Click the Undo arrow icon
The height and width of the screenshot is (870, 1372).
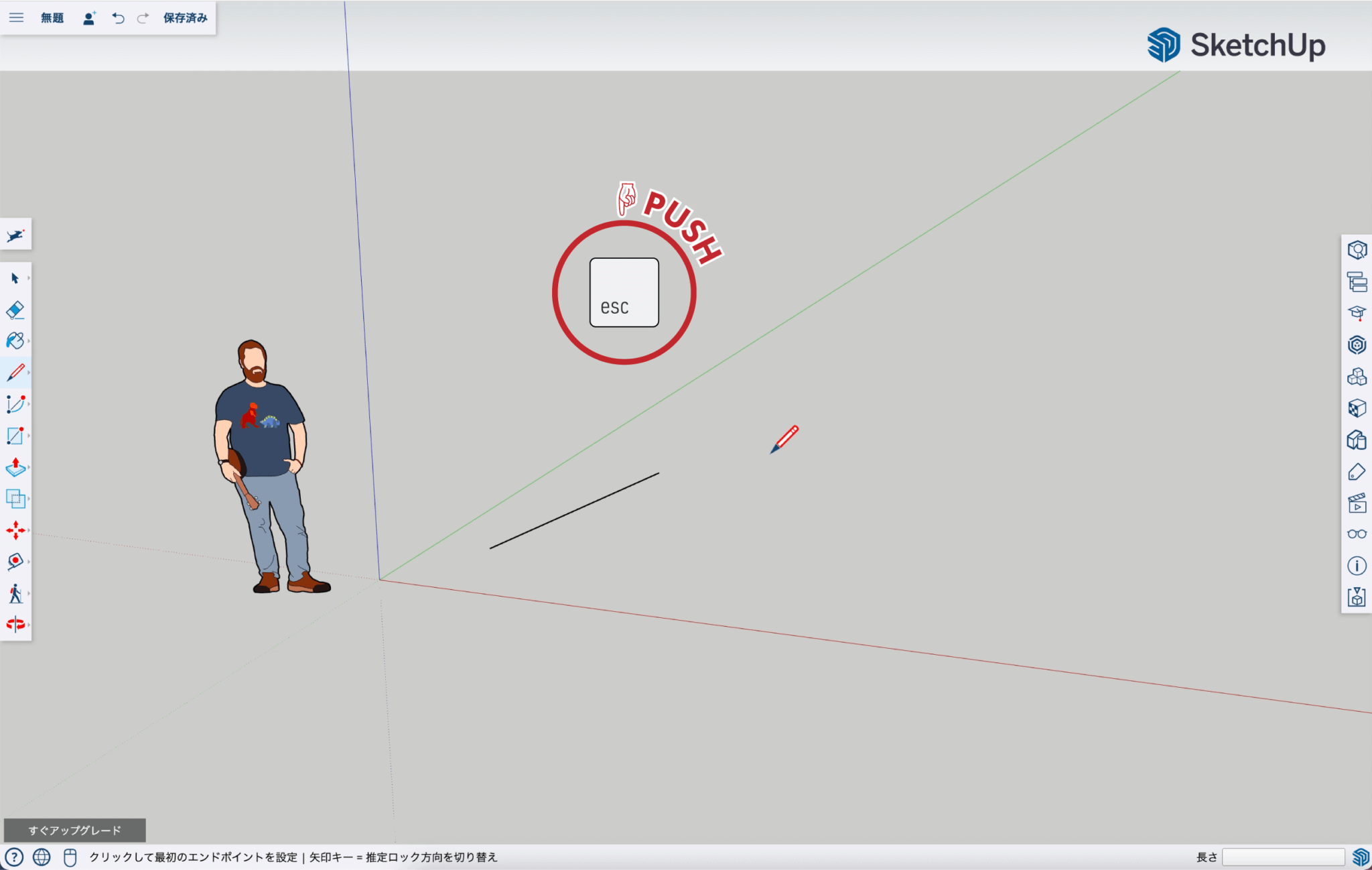click(118, 18)
